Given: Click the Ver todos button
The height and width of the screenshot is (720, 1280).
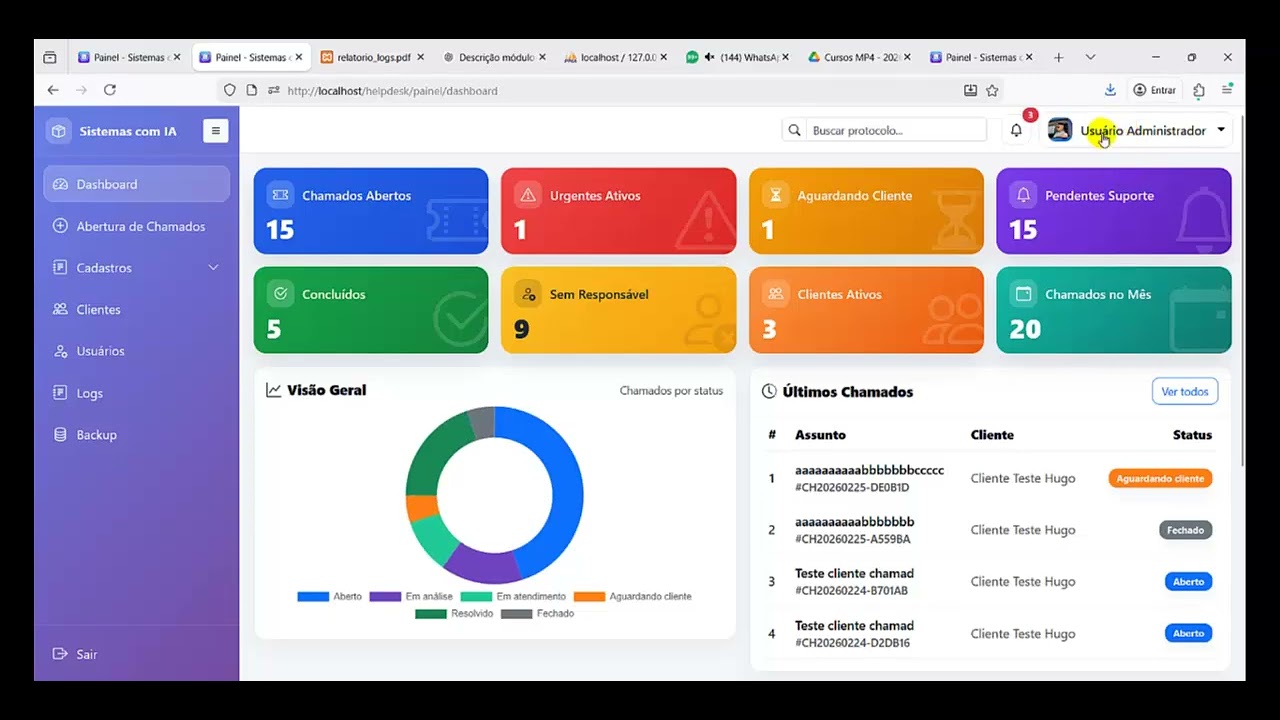Looking at the screenshot, I should click(1185, 392).
